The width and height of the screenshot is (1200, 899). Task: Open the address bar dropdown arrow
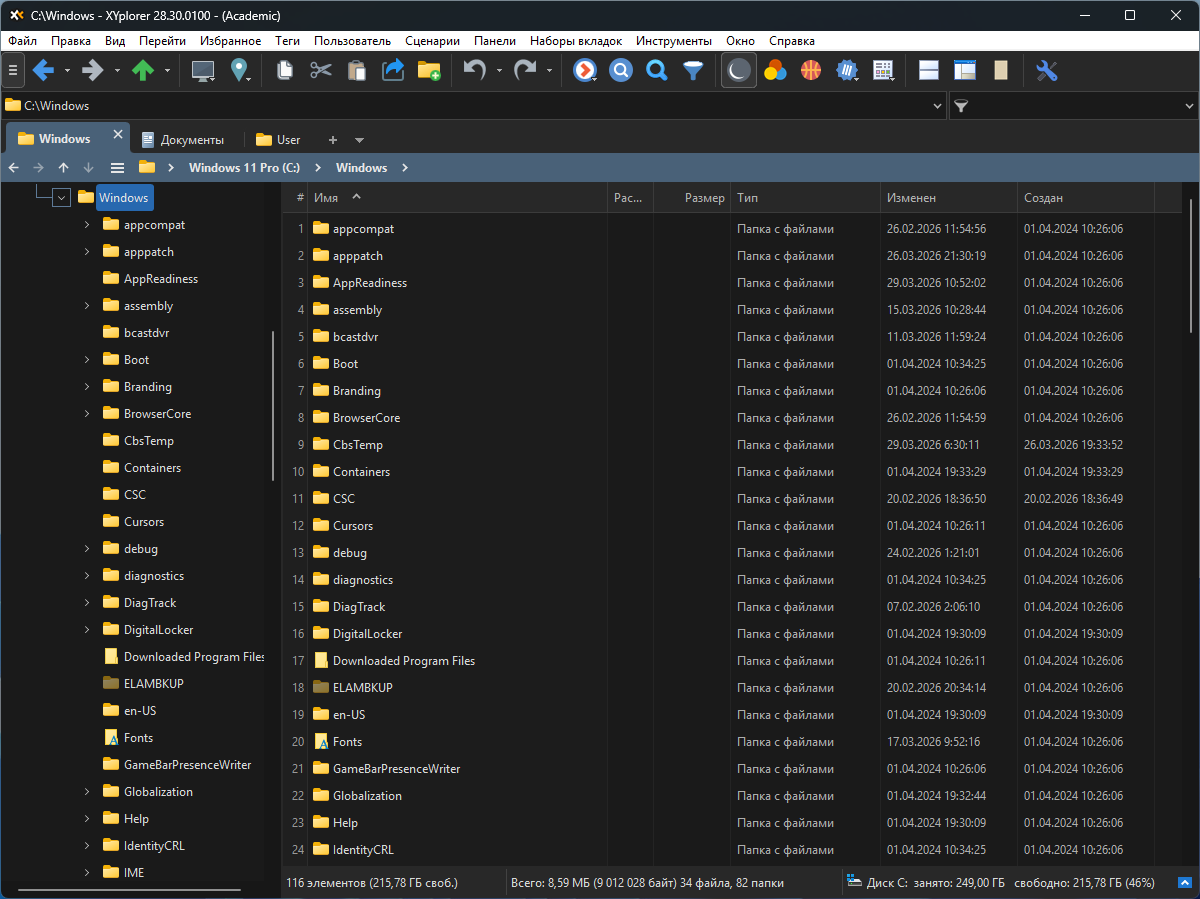(x=937, y=106)
